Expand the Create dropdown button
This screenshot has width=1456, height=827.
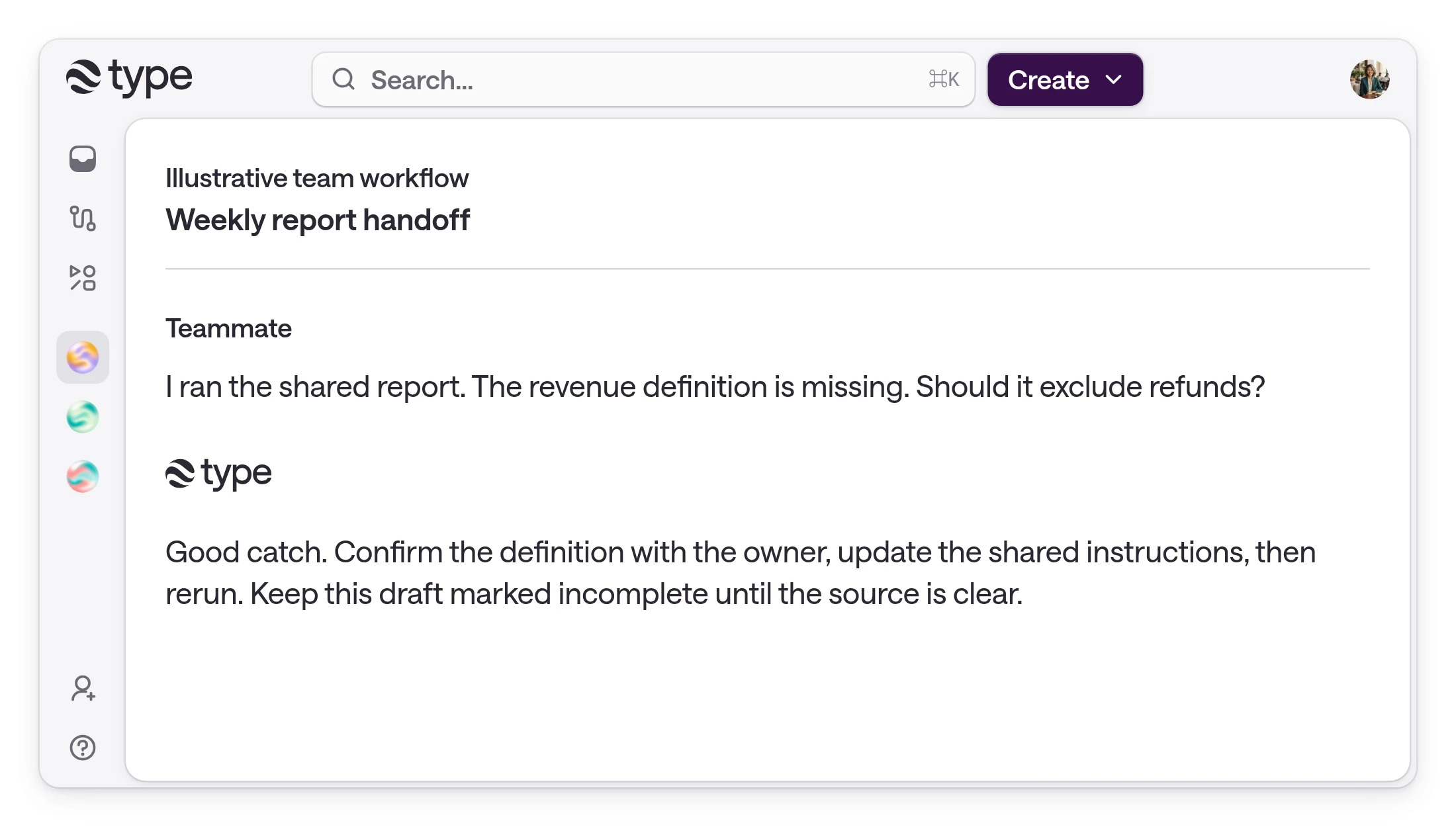1065,79
